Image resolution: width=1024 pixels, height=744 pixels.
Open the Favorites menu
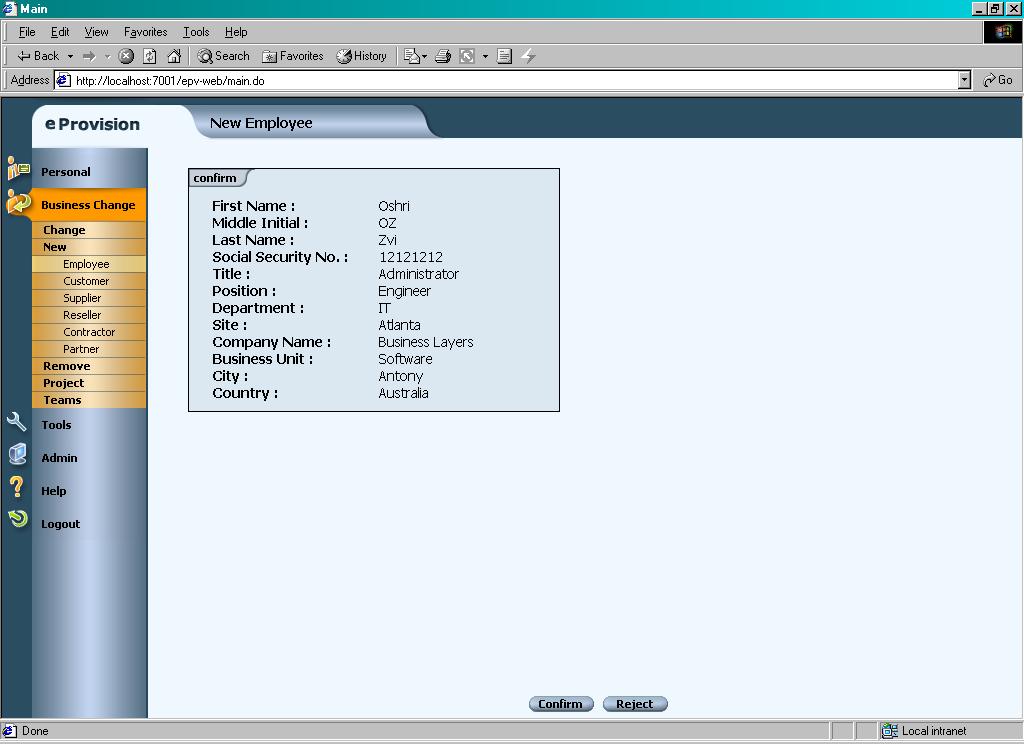[145, 32]
